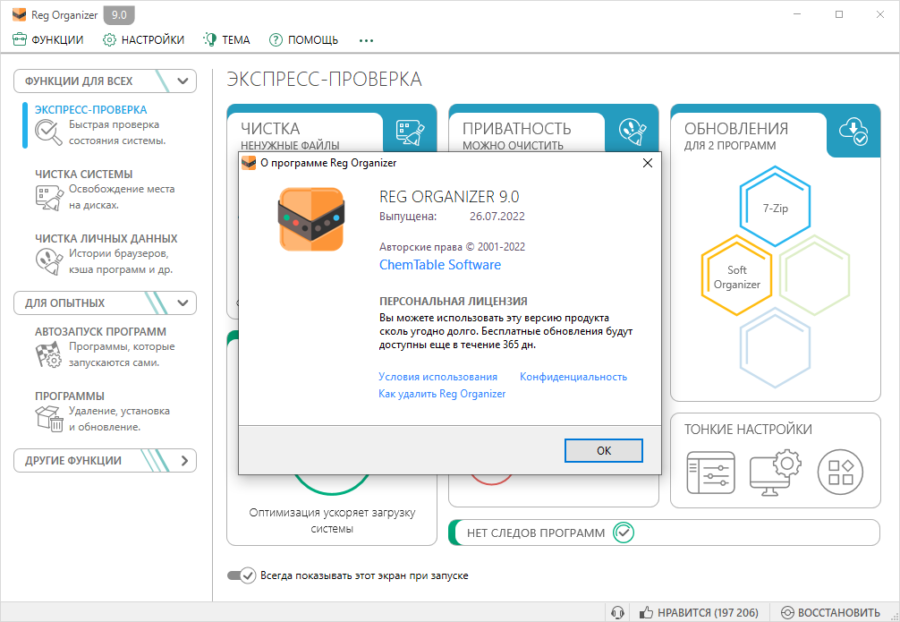This screenshot has width=900, height=622.
Task: Open the three-dots overflow menu
Action: [366, 40]
